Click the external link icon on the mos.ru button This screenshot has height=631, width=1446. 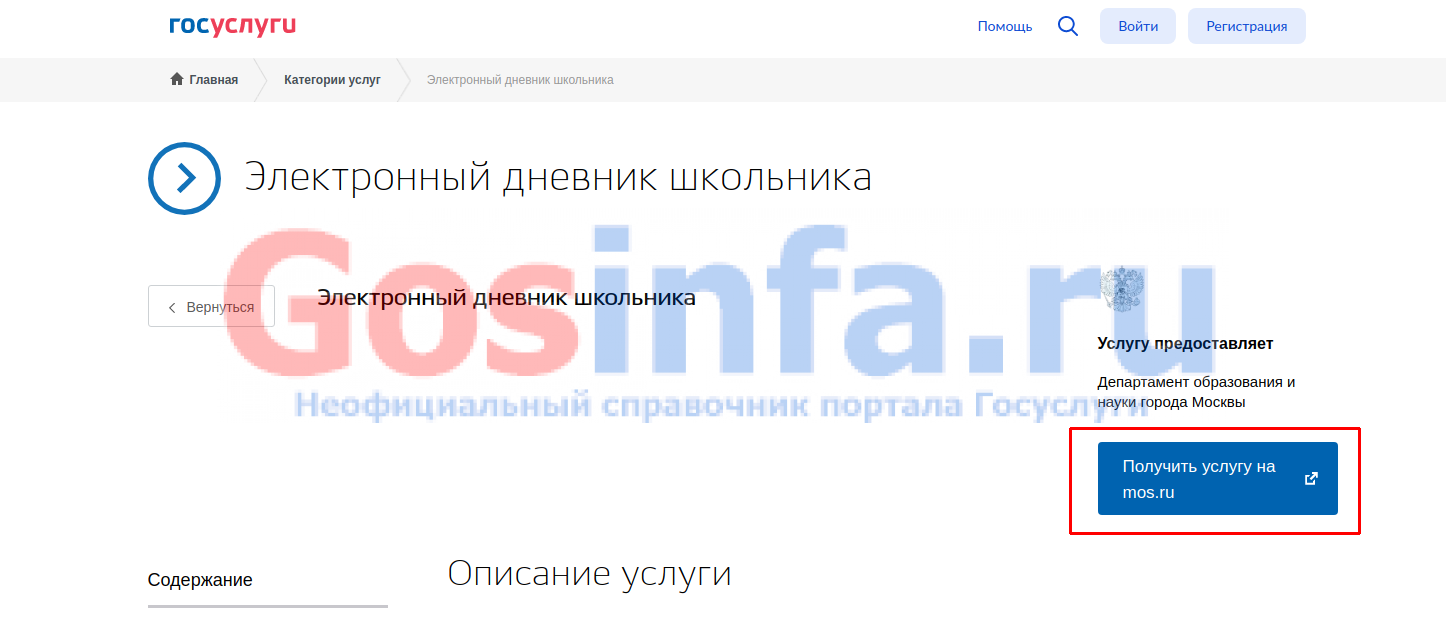click(1312, 479)
